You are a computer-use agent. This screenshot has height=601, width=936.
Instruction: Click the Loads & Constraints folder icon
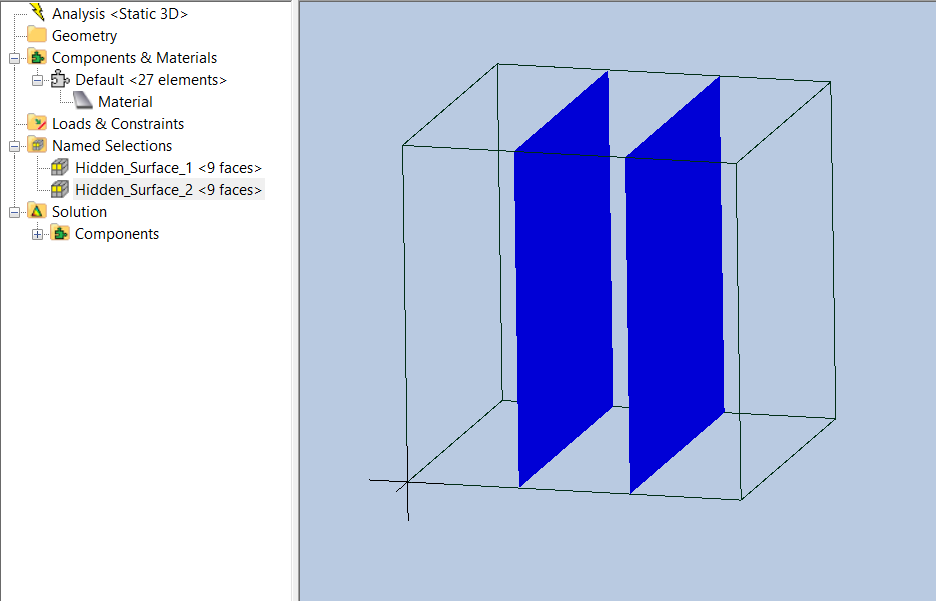pos(37,123)
